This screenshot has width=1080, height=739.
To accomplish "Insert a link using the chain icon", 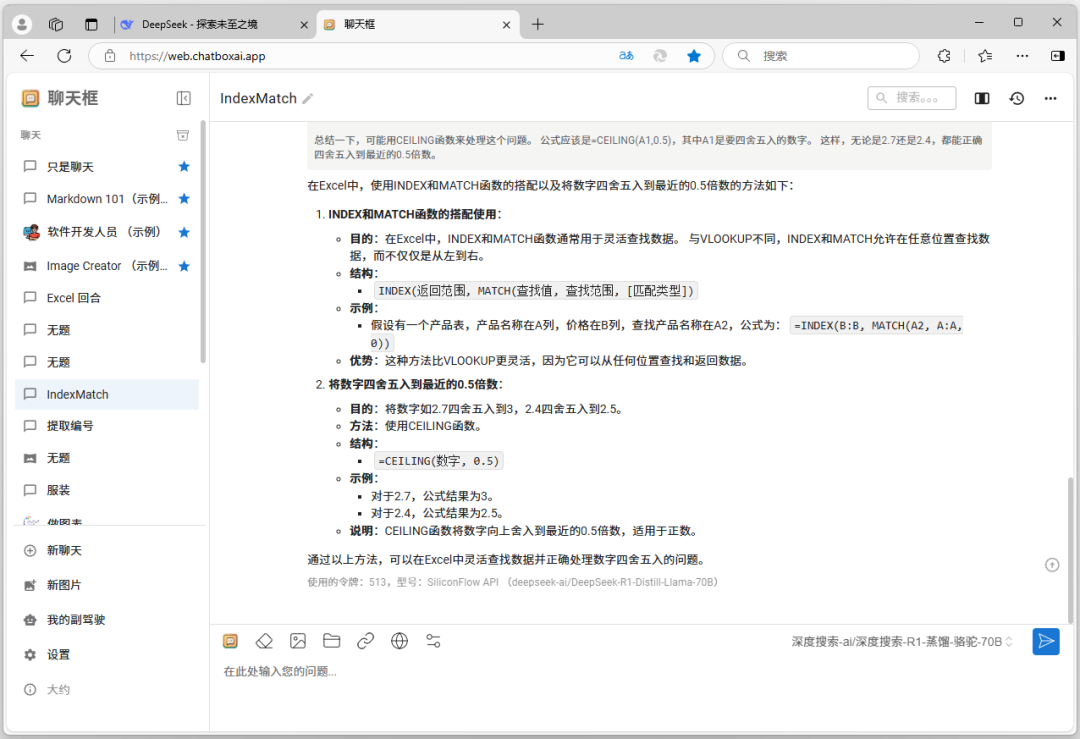I will point(366,641).
